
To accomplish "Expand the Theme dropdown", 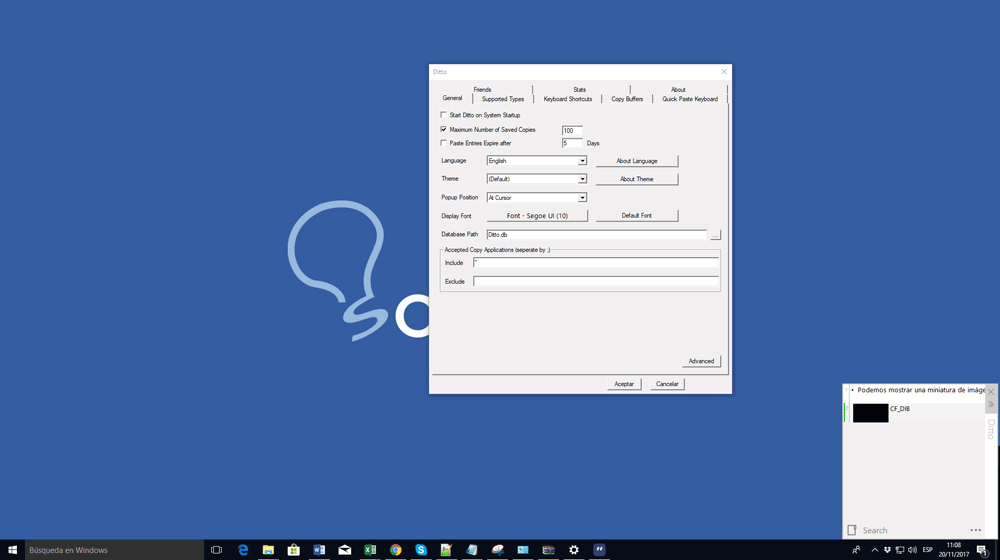I will coord(582,179).
